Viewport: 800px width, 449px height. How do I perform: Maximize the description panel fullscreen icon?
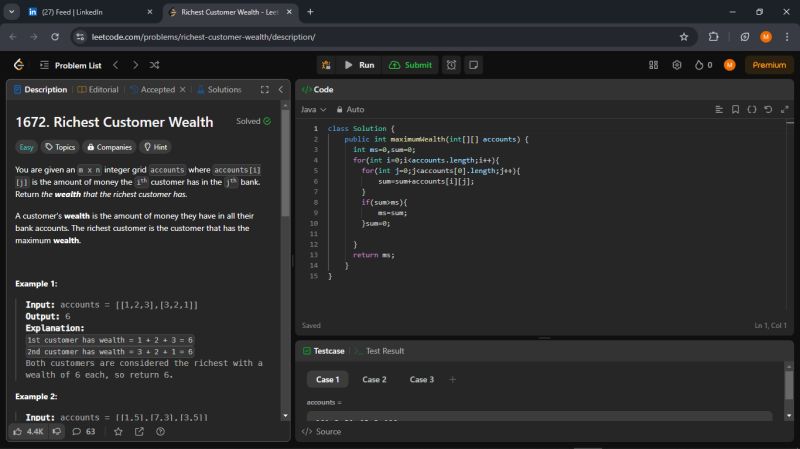click(x=264, y=89)
